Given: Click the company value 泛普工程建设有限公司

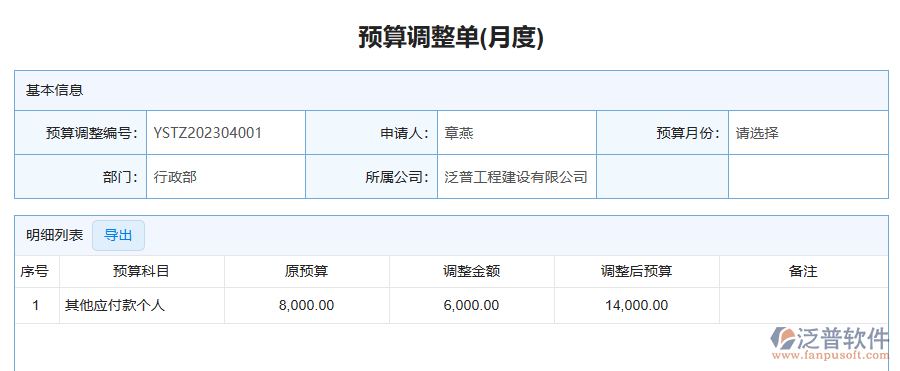Looking at the screenshot, I should [516, 177].
